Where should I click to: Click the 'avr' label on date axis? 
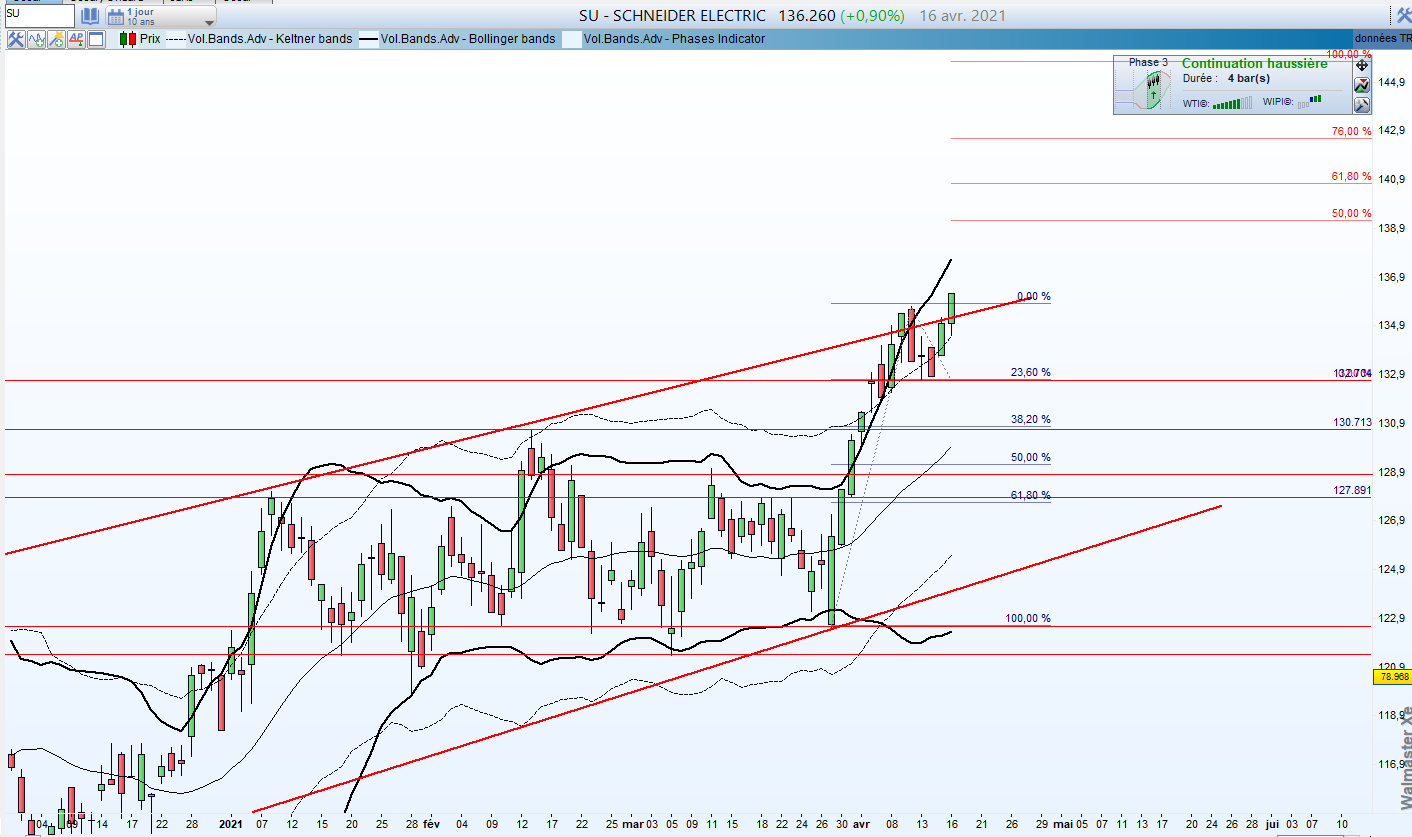click(862, 825)
